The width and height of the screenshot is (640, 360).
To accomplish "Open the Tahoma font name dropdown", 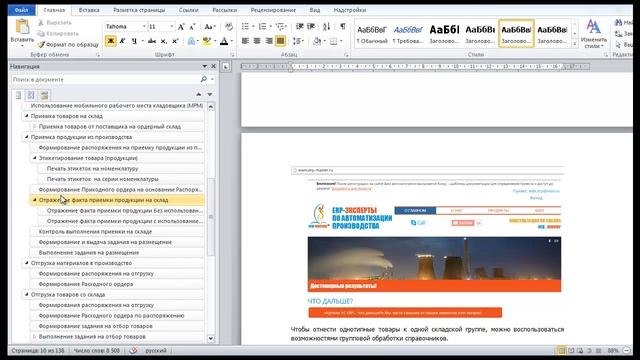I will pyautogui.click(x=144, y=27).
